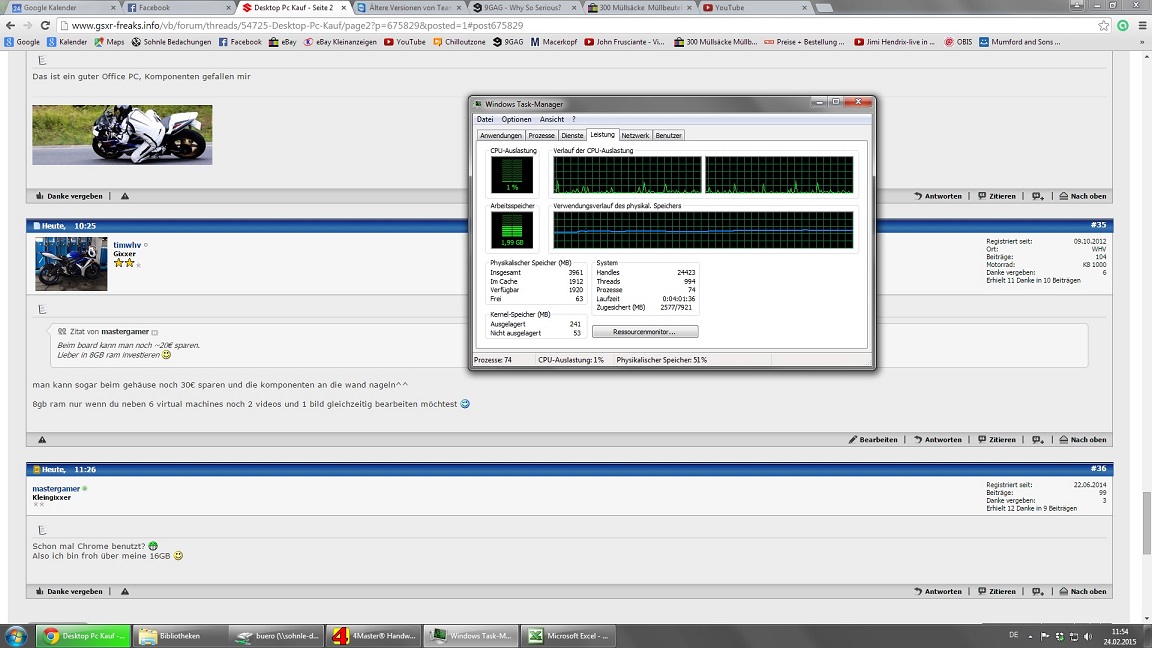Open Microsoft Excel from the taskbar

coord(571,636)
